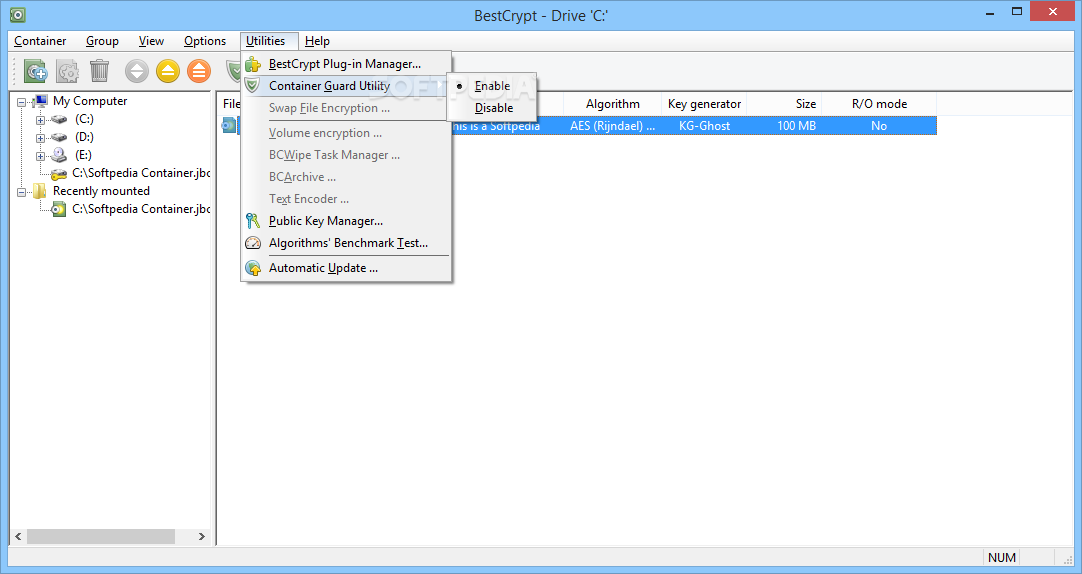Image resolution: width=1082 pixels, height=574 pixels.
Task: Select the Disable option for Container Guard
Action: [x=492, y=108]
